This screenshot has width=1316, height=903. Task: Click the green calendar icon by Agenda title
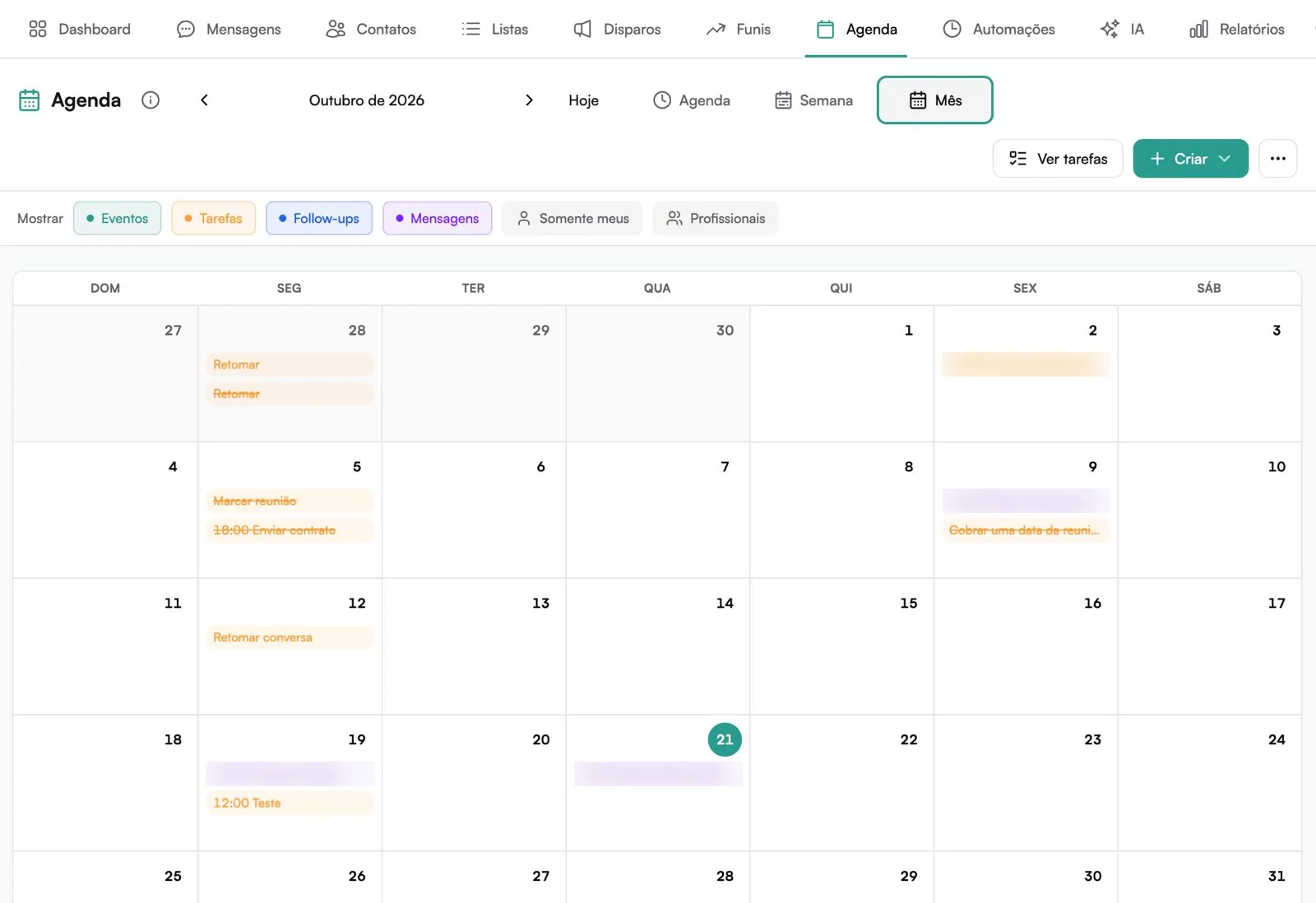30,100
